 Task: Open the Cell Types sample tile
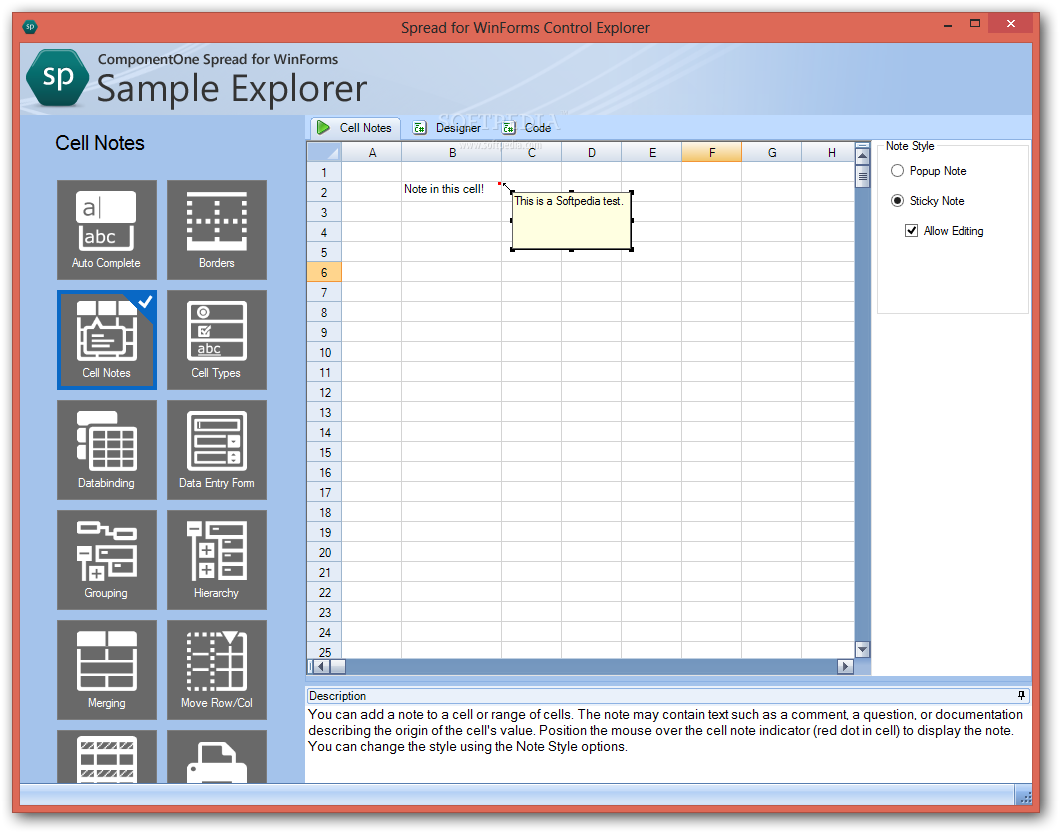[x=217, y=340]
